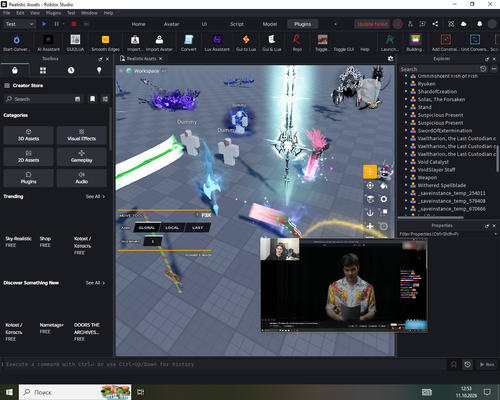This screenshot has width=500, height=400.
Task: Click the cloud publish icon
Action: click(463, 24)
